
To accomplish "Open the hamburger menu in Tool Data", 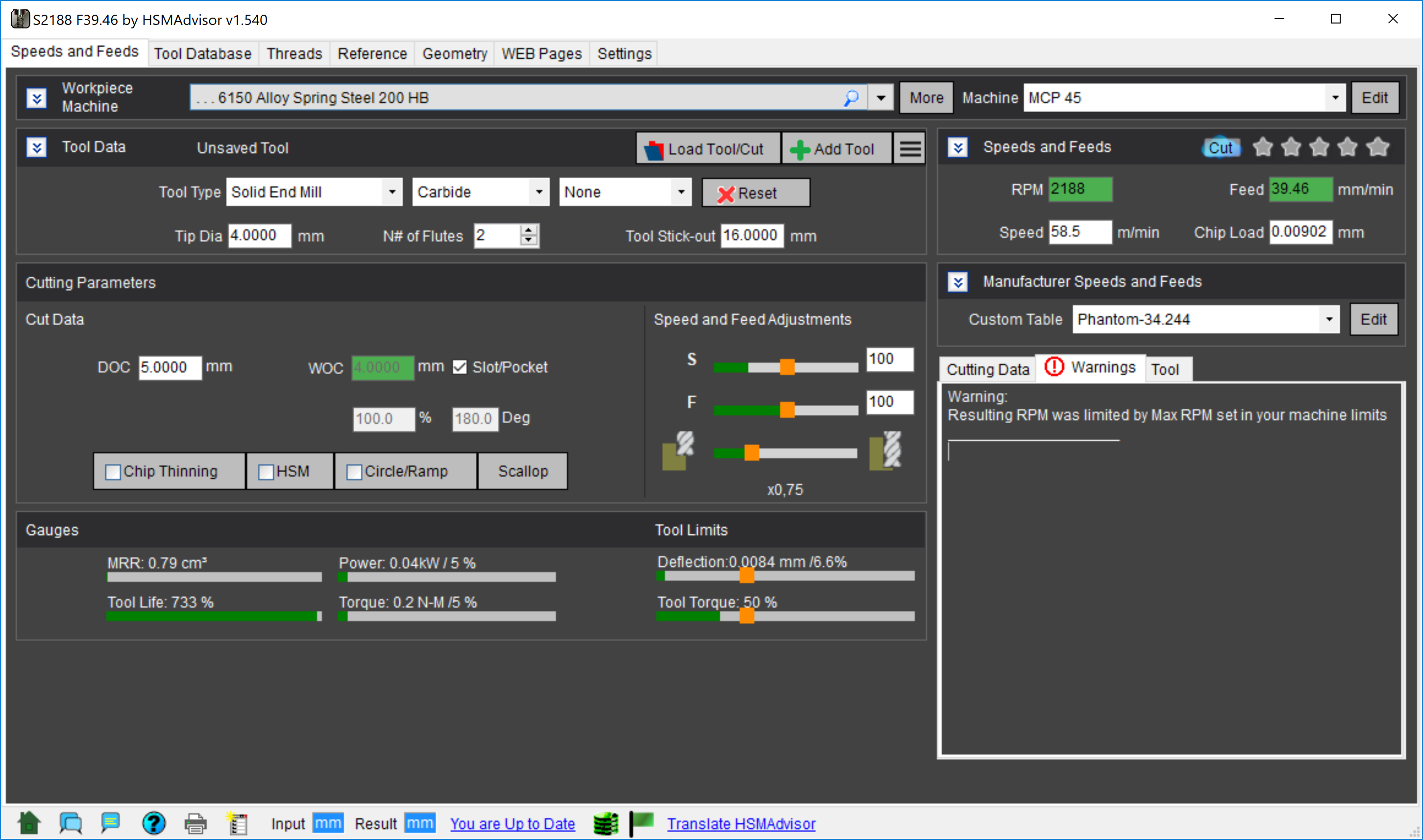I will (910, 149).
